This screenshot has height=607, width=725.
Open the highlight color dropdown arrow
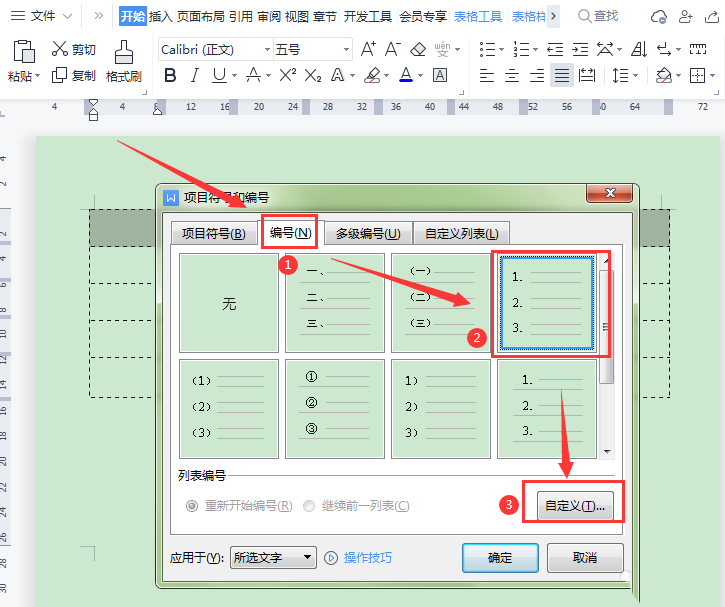[x=387, y=75]
